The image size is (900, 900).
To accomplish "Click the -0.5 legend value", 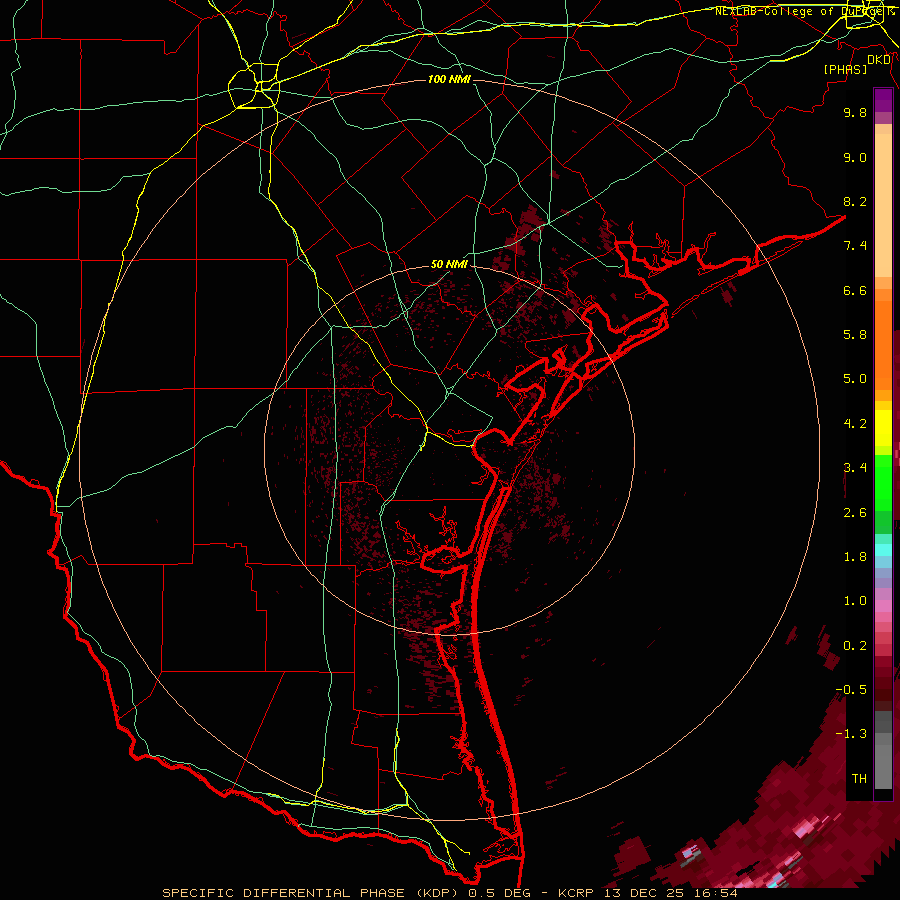I will (x=851, y=690).
